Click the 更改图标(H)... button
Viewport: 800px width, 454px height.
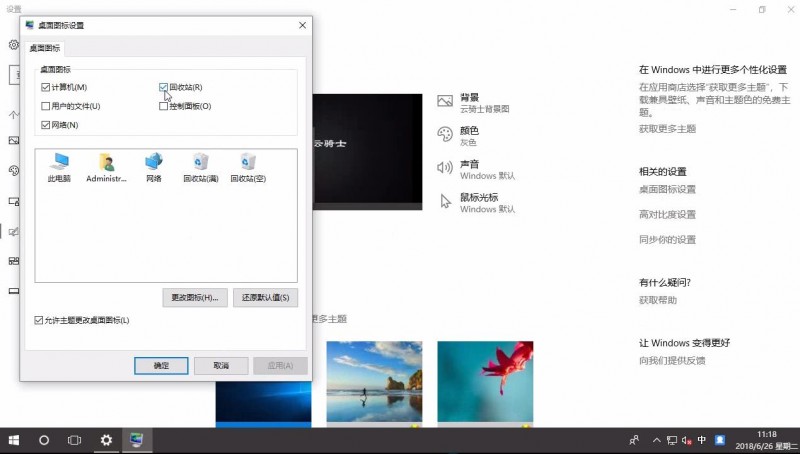tap(195, 297)
